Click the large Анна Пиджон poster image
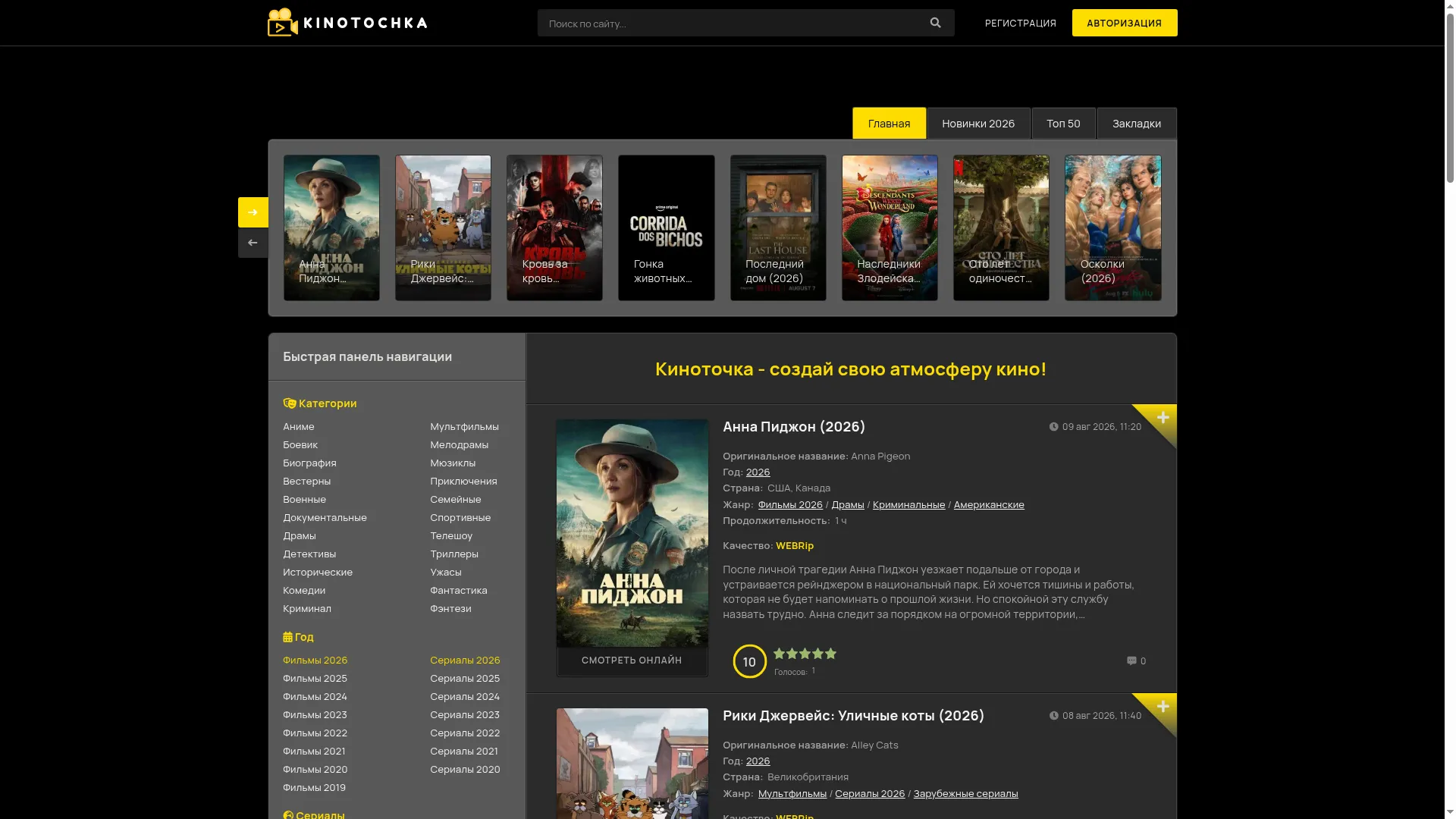The height and width of the screenshot is (819, 1456). pyautogui.click(x=632, y=533)
